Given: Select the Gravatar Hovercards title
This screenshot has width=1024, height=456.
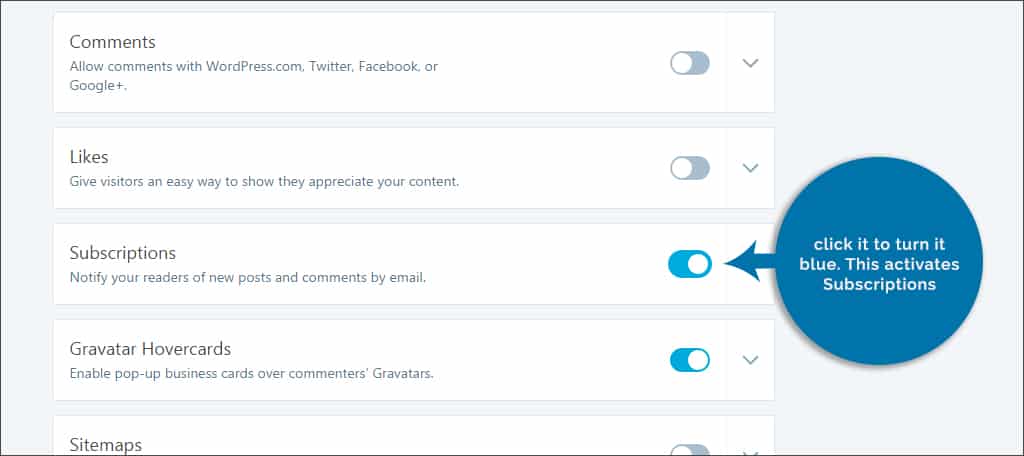Looking at the screenshot, I should (x=150, y=349).
